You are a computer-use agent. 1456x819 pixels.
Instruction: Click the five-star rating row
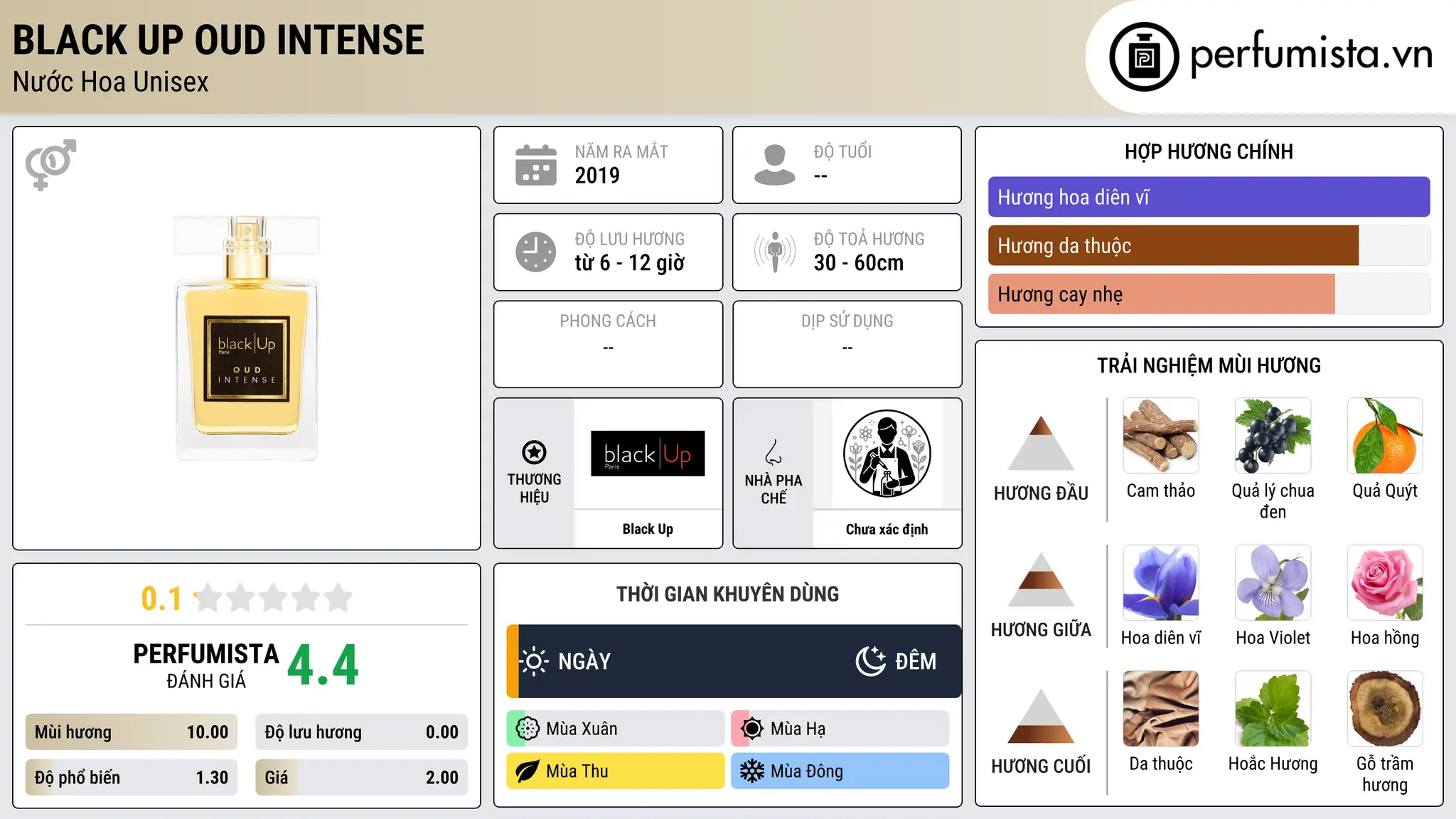click(x=274, y=598)
